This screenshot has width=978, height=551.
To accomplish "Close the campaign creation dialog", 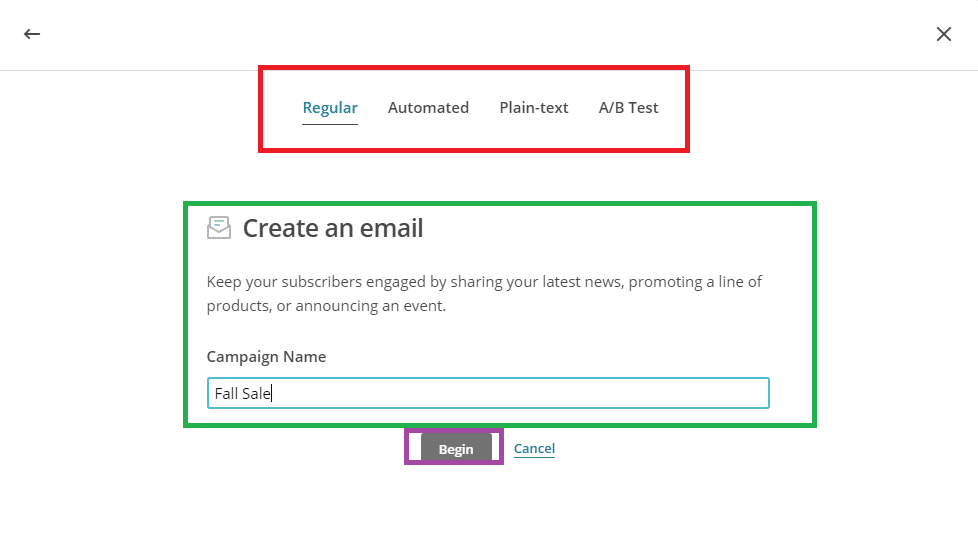I will click(943, 34).
